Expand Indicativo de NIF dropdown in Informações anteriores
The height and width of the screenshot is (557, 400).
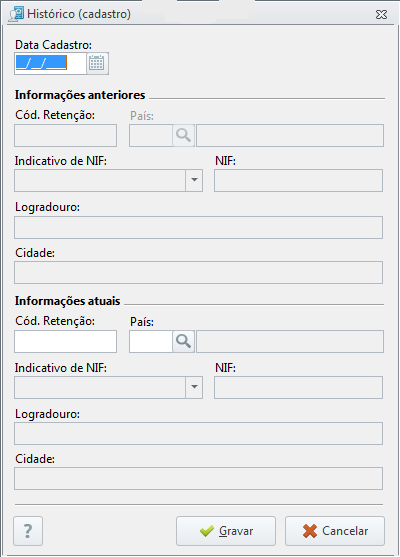pyautogui.click(x=194, y=180)
